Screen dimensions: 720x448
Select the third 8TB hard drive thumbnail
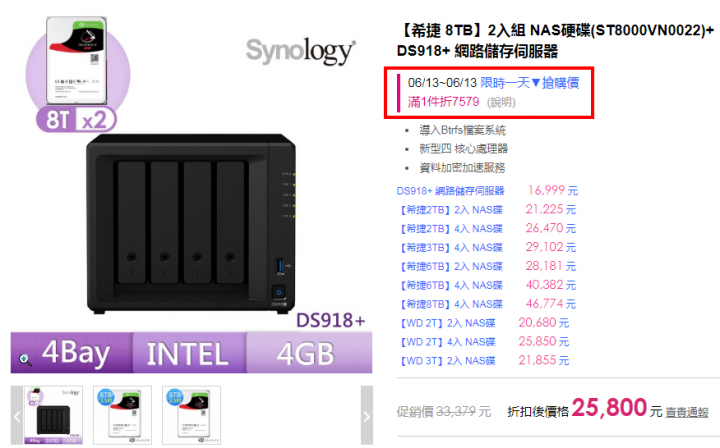tap(191, 415)
